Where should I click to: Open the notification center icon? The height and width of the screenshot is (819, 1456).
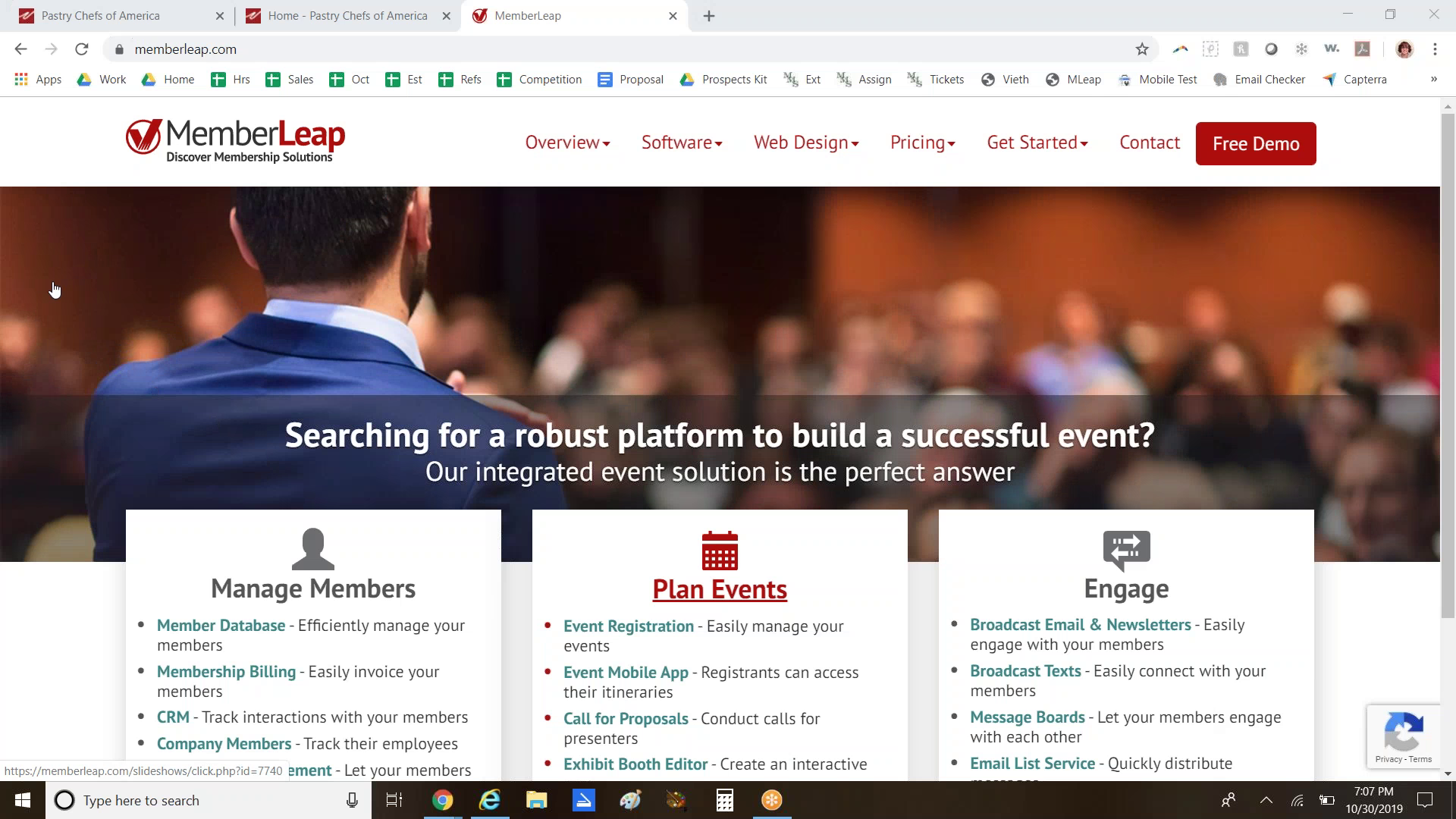(x=1425, y=800)
